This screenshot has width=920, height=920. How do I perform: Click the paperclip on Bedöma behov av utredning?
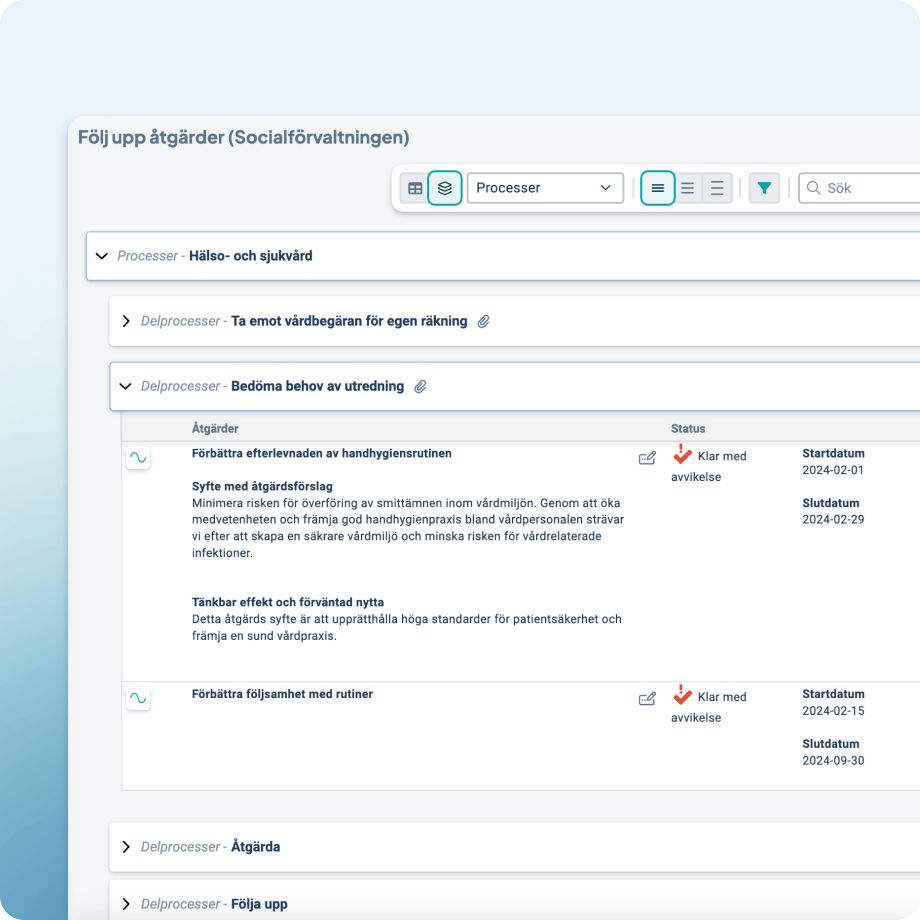[420, 385]
